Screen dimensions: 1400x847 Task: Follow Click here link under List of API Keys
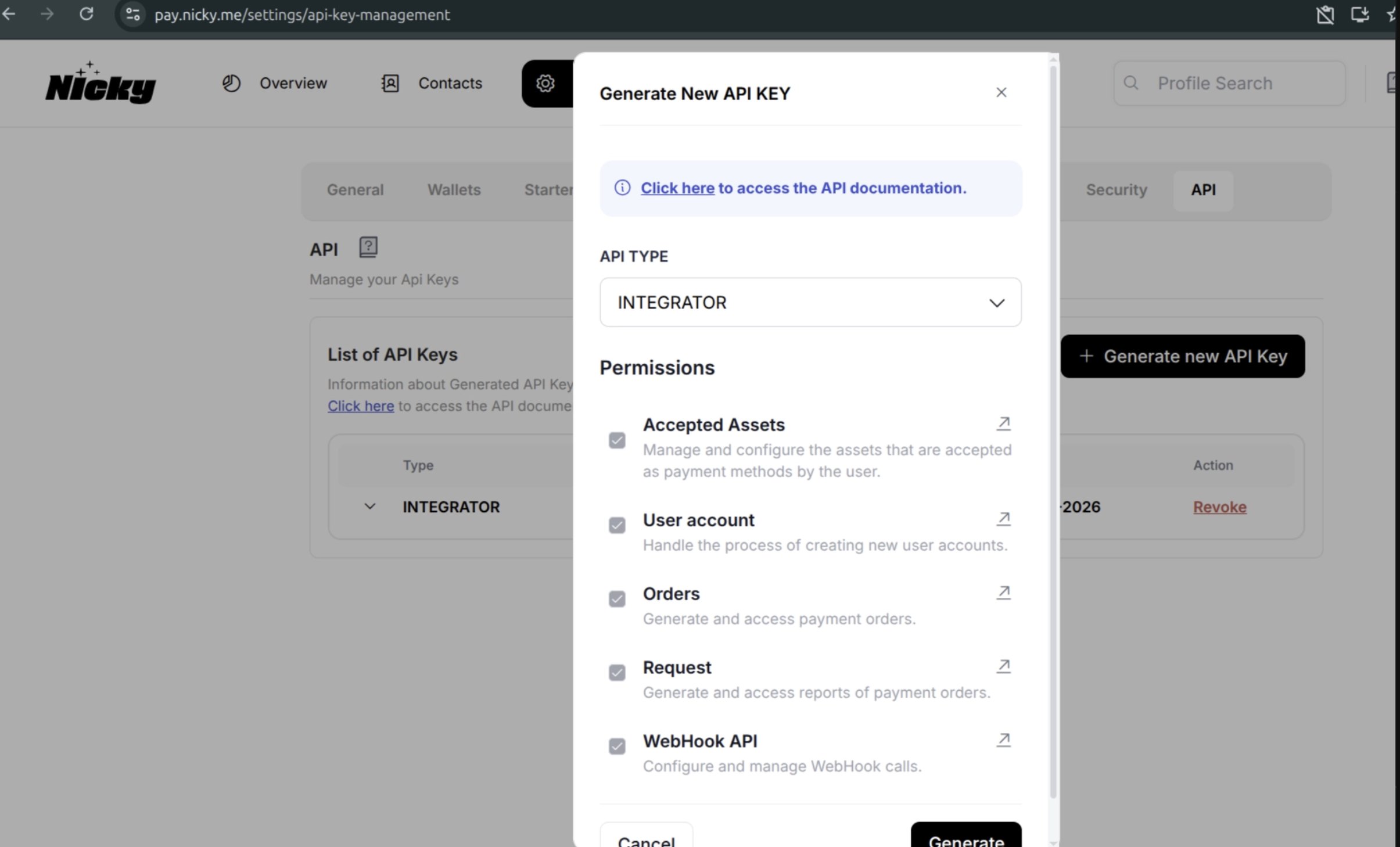361,406
